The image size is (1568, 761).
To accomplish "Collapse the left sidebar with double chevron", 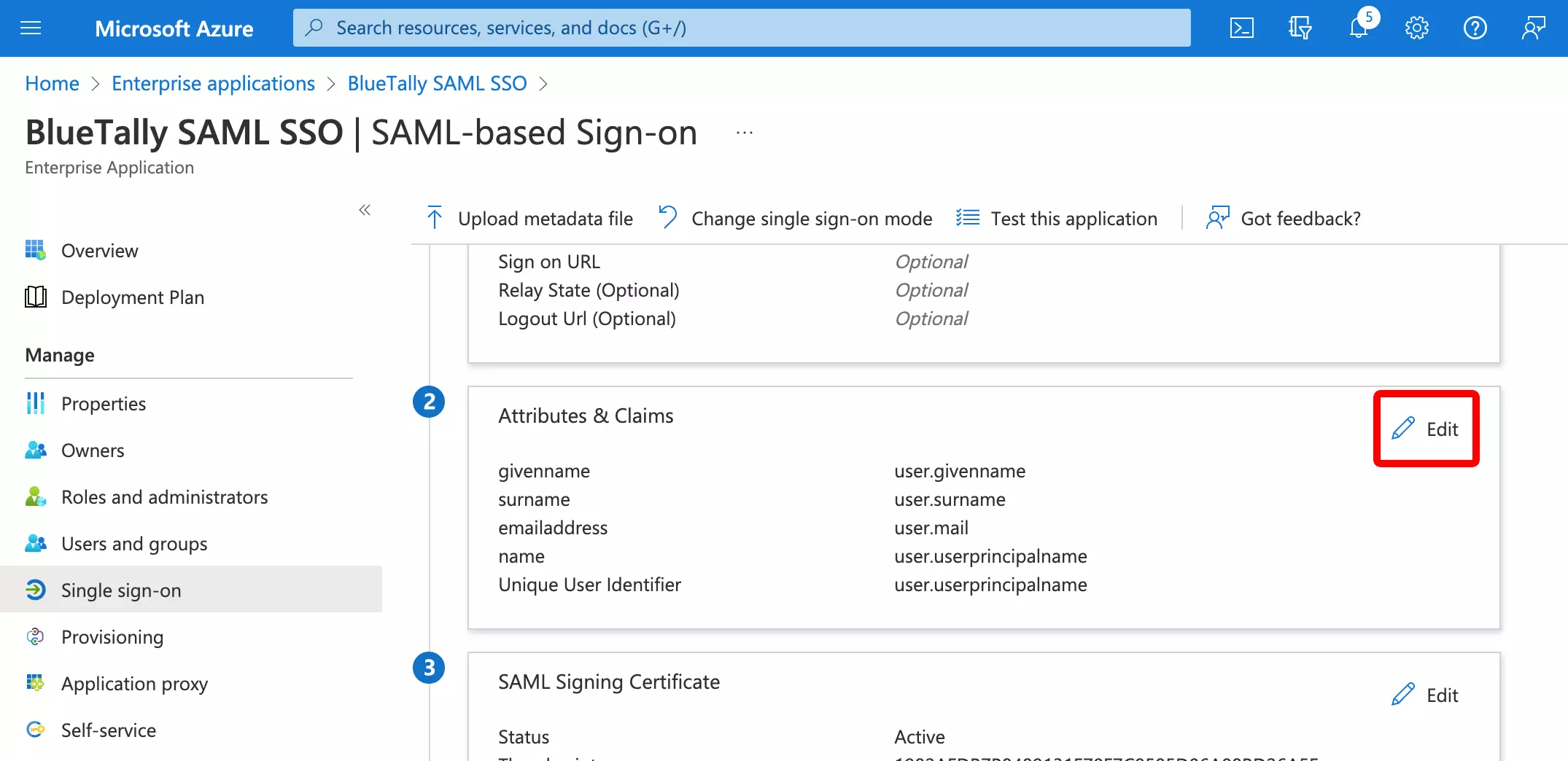I will click(x=365, y=210).
